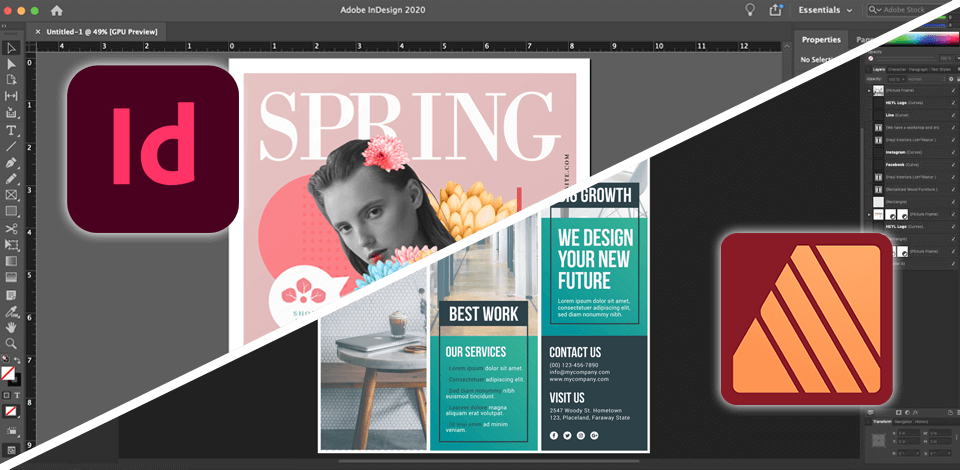Viewport: 960px width, 470px height.
Task: Click the Mask Layer icon in Layers footer
Action: [x=898, y=412]
